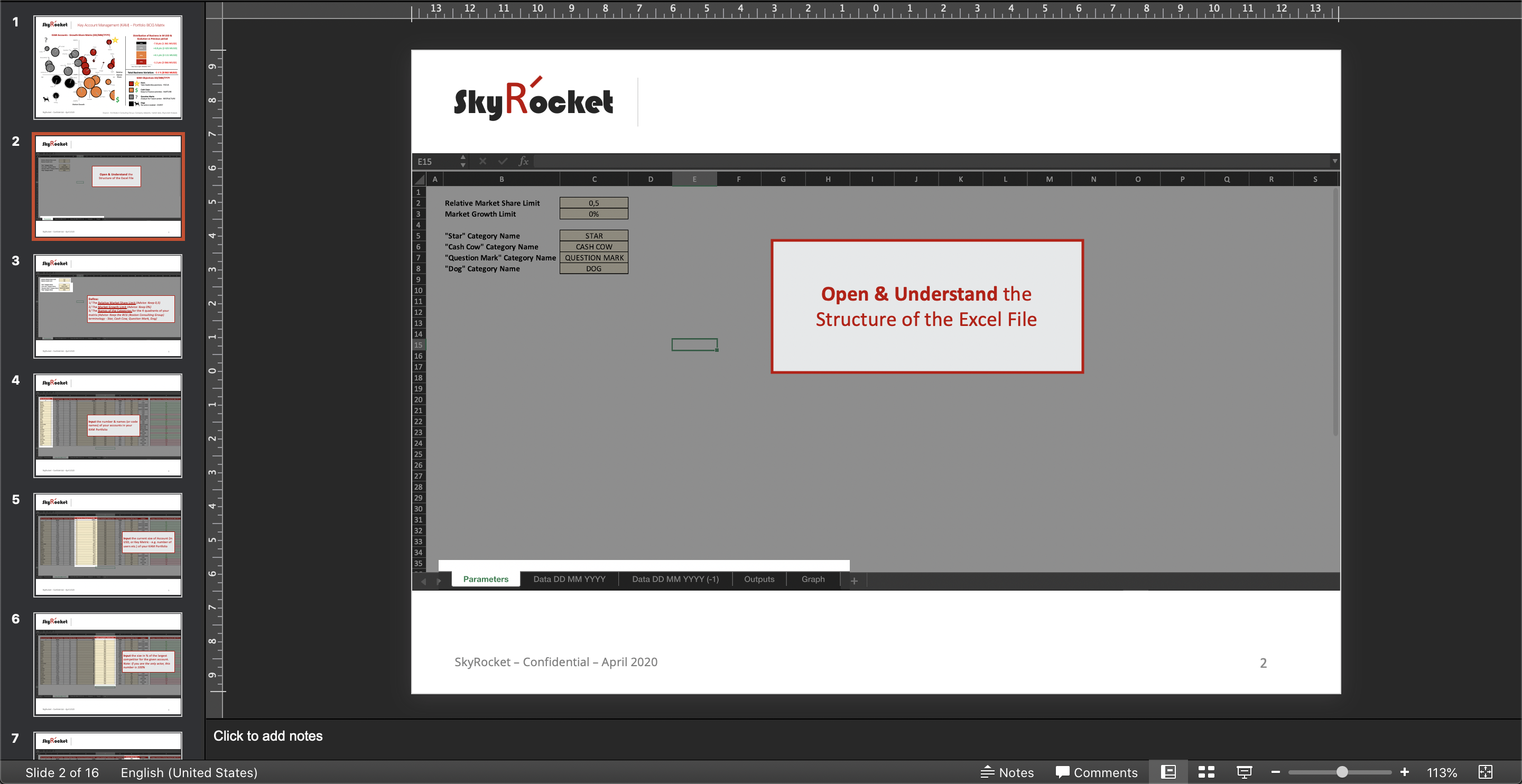Expand the formula bar dropdown arrow
The height and width of the screenshot is (784, 1522).
pyautogui.click(x=1334, y=161)
